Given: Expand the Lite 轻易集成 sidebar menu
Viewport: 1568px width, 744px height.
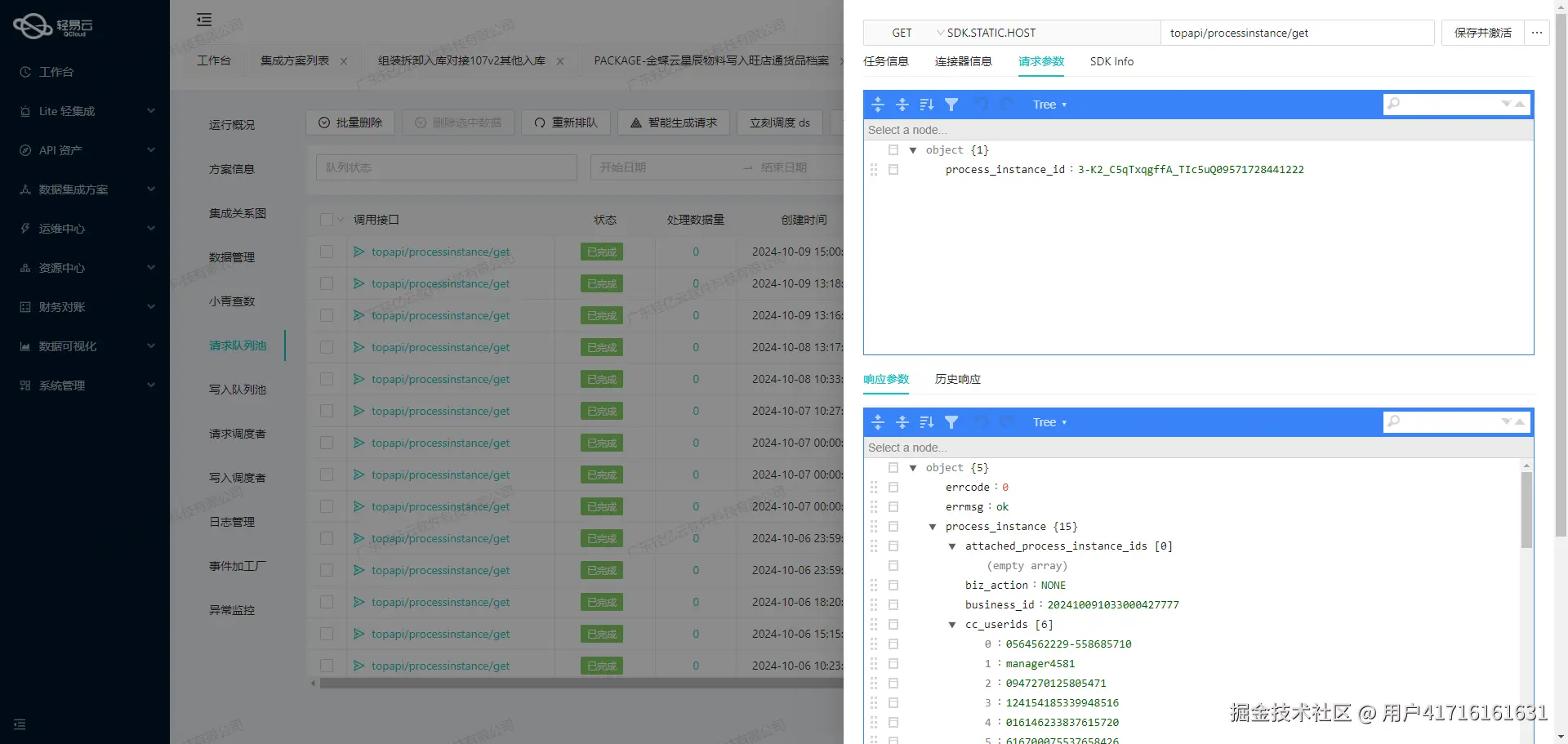Looking at the screenshot, I should [85, 111].
